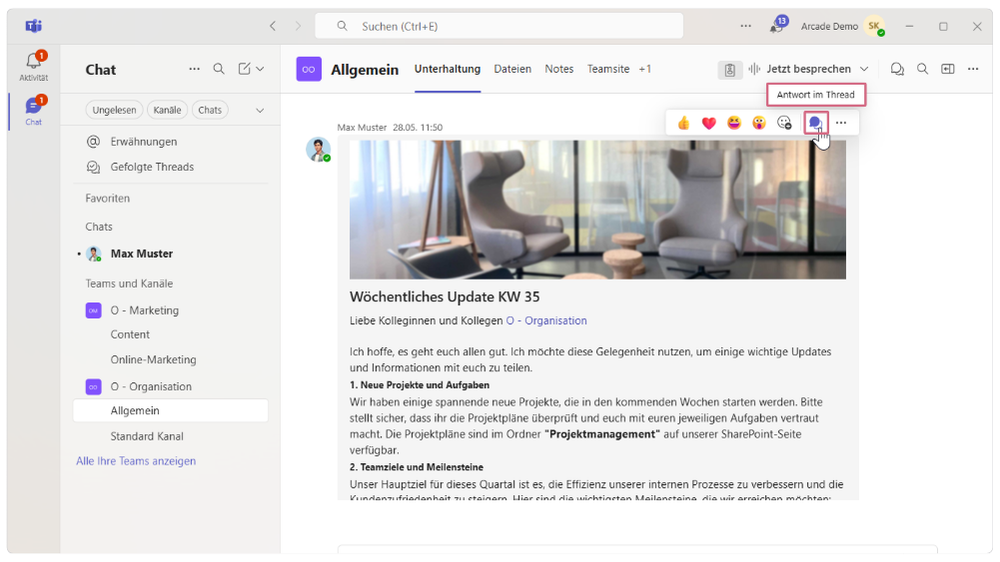Open Chat pane more options ellipsis
1000x562 pixels.
click(x=195, y=69)
